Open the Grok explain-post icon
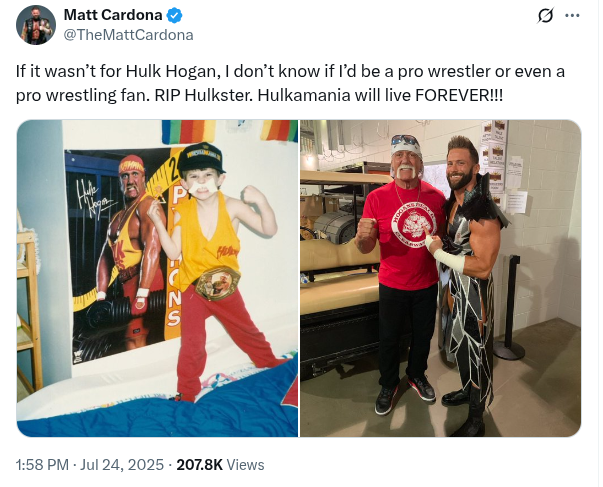This screenshot has height=487, width=603. tap(545, 16)
